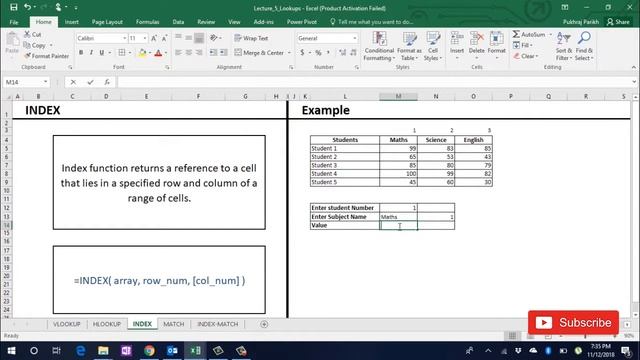Expand the Name Box dropdown arrow

click(45, 82)
